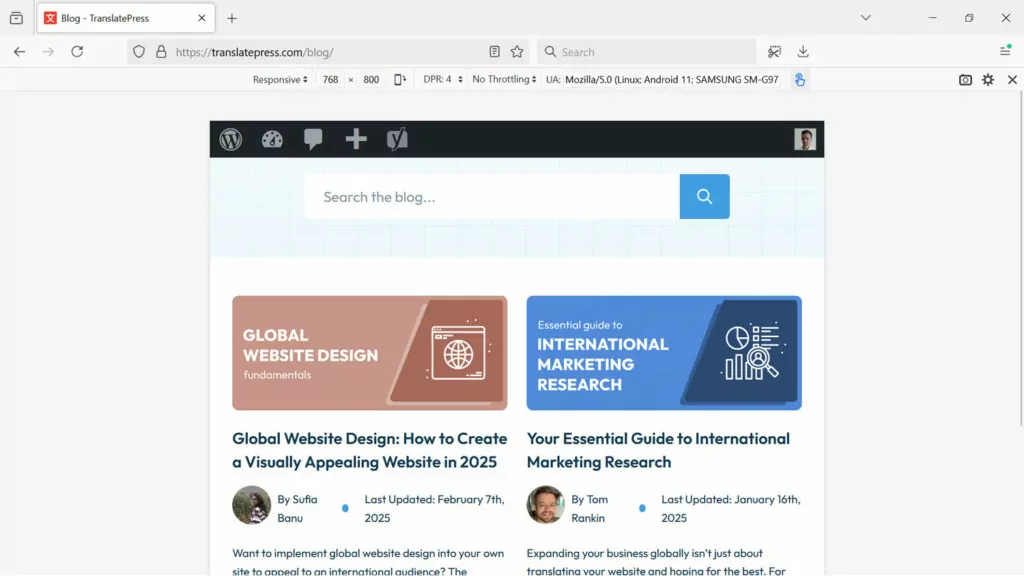Open the Firefox application menu icon
1024x576 pixels.
pos(1006,51)
